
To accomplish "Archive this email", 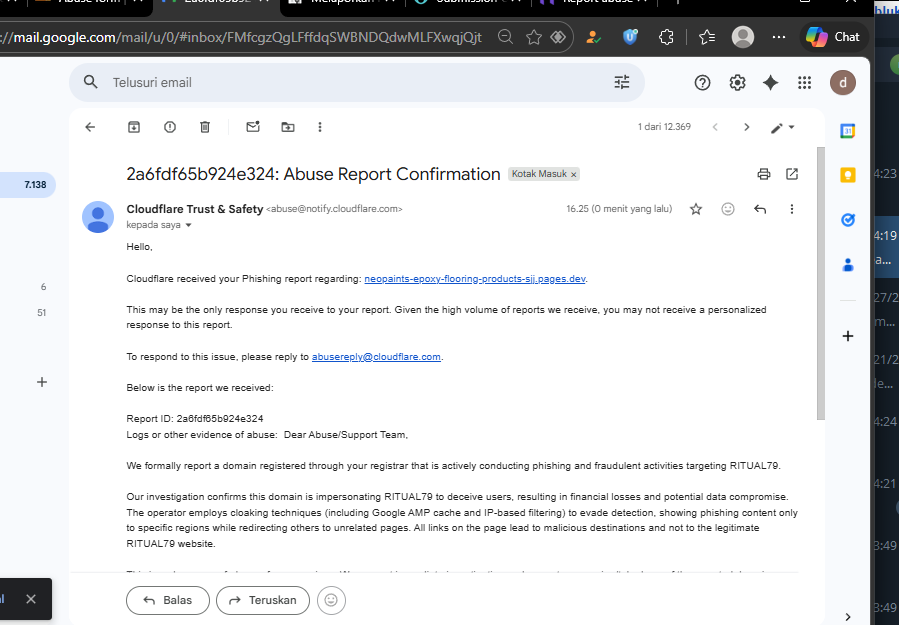I will (134, 127).
